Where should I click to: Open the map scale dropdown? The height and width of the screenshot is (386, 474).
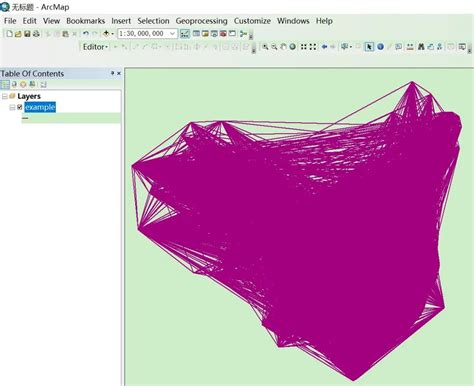pos(172,34)
